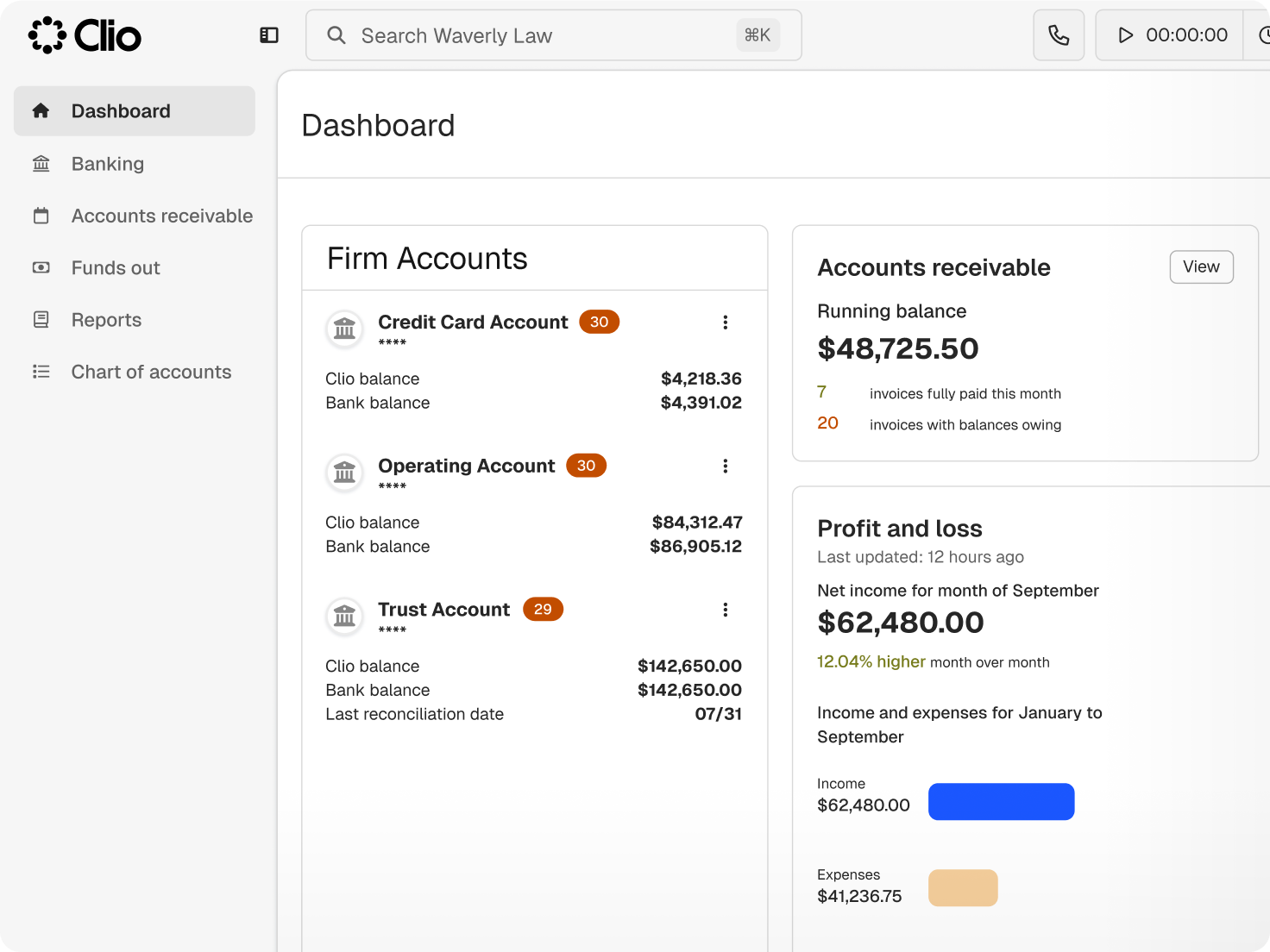1270x952 pixels.
Task: Click 12.04% higher text
Action: (871, 661)
